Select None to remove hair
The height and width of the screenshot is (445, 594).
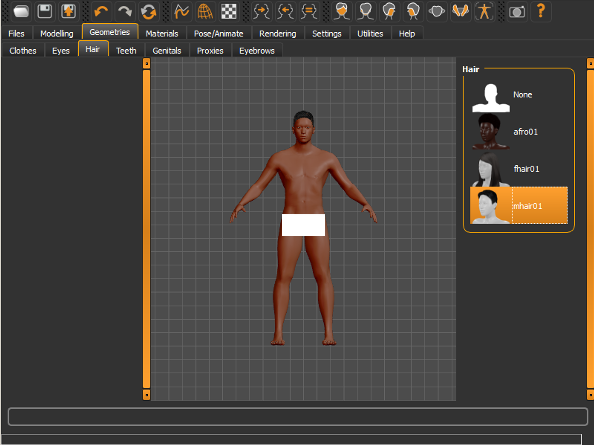(x=519, y=94)
